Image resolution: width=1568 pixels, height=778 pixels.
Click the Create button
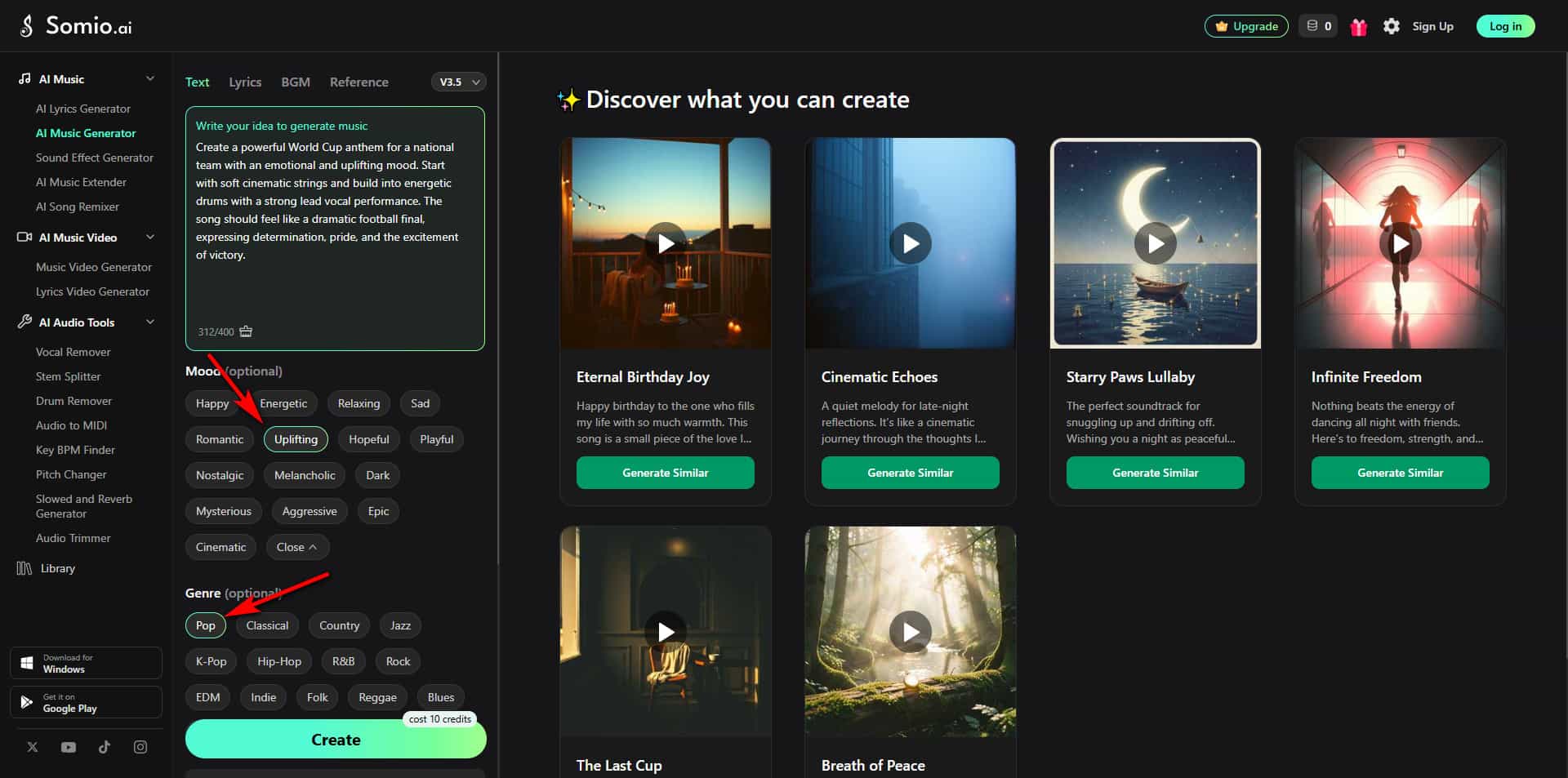pyautogui.click(x=336, y=740)
